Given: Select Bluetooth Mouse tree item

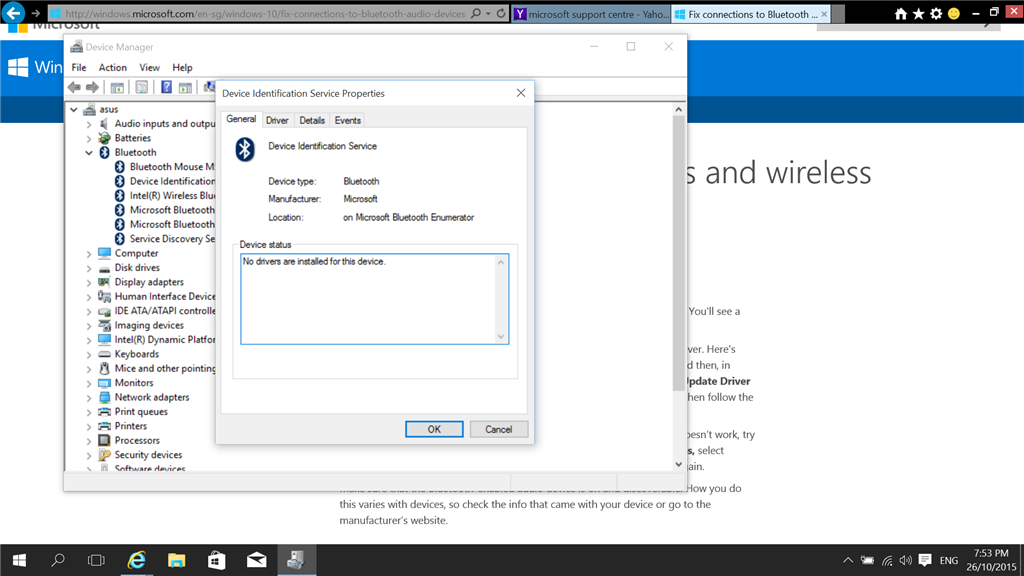Looking at the screenshot, I should tap(165, 167).
